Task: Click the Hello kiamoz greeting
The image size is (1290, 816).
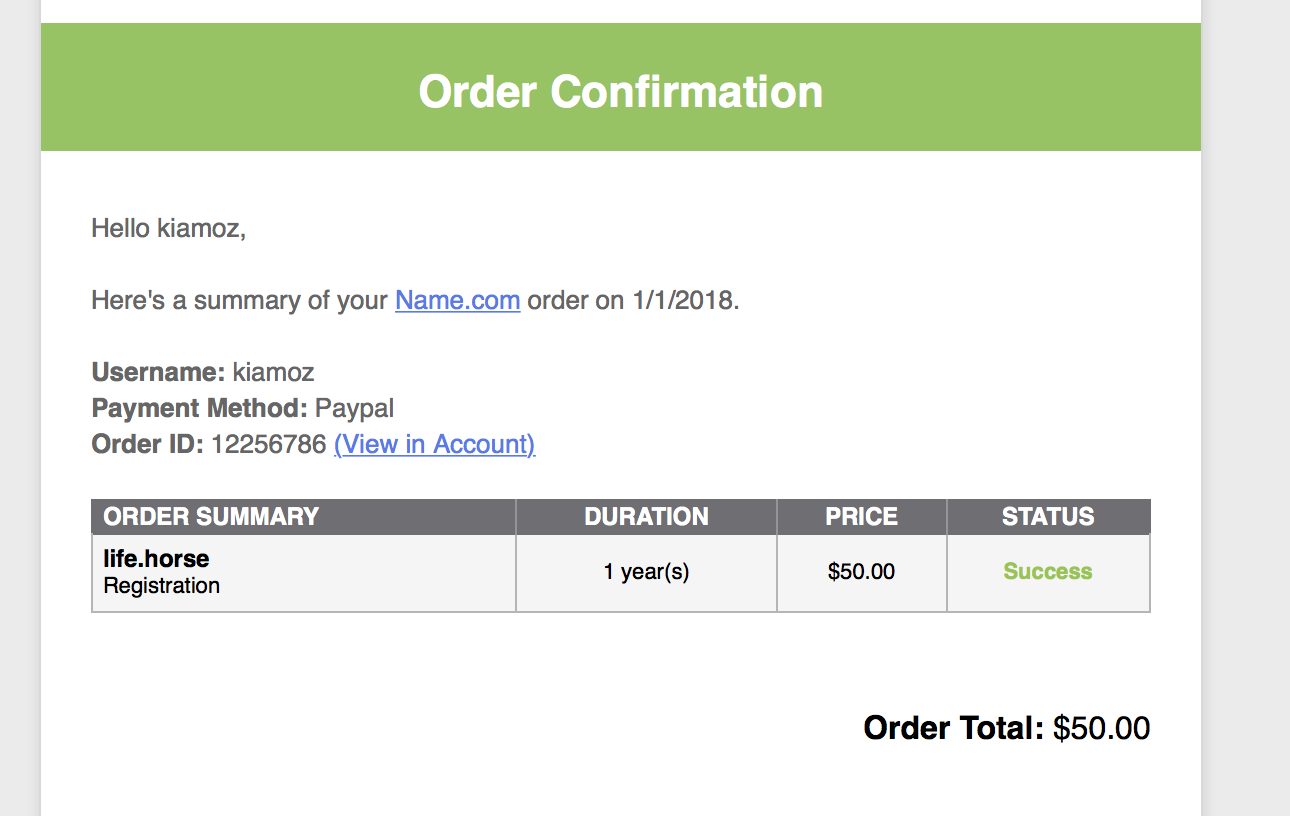Action: 168,228
